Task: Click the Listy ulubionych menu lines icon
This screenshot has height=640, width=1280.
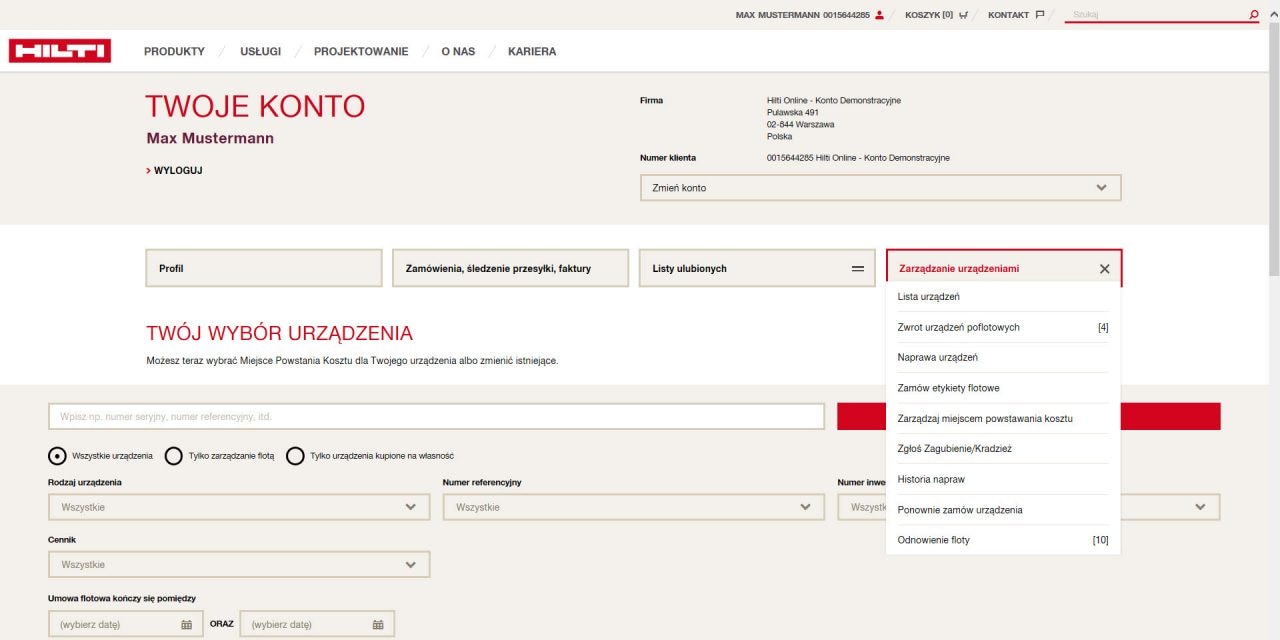Action: point(857,269)
